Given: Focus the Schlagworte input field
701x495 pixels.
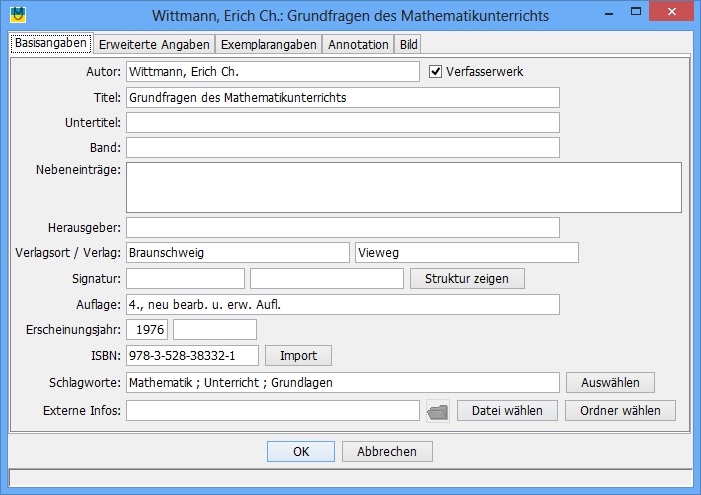Looking at the screenshot, I should pyautogui.click(x=343, y=383).
